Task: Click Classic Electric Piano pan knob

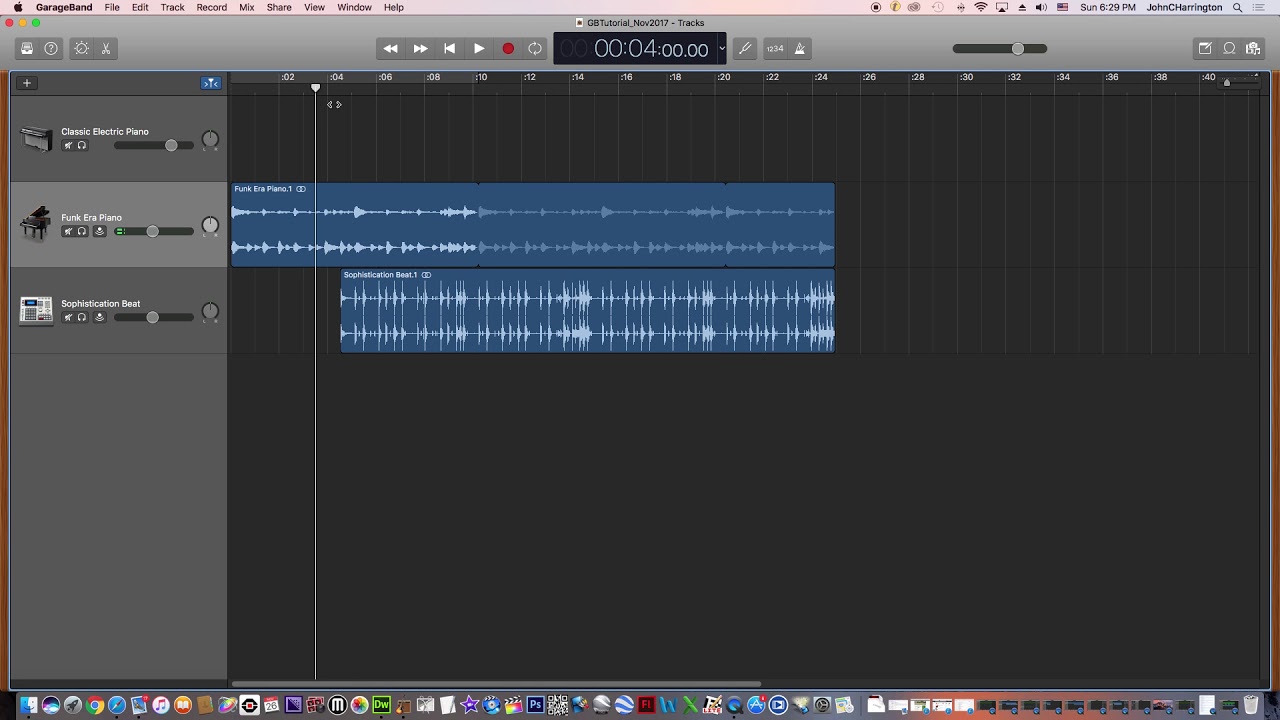Action: (210, 140)
